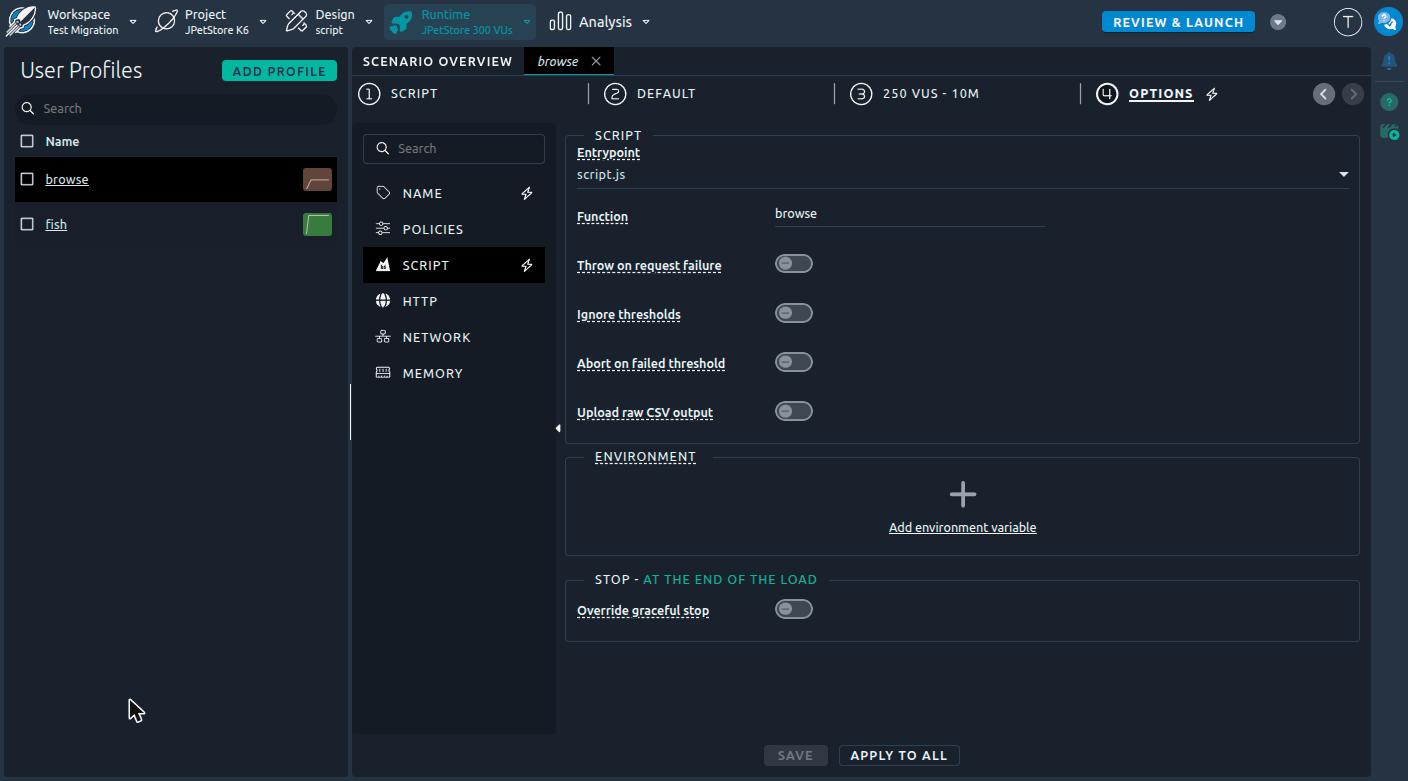The width and height of the screenshot is (1408, 781).
Task: Go to previous step arrow
Action: coord(1324,94)
